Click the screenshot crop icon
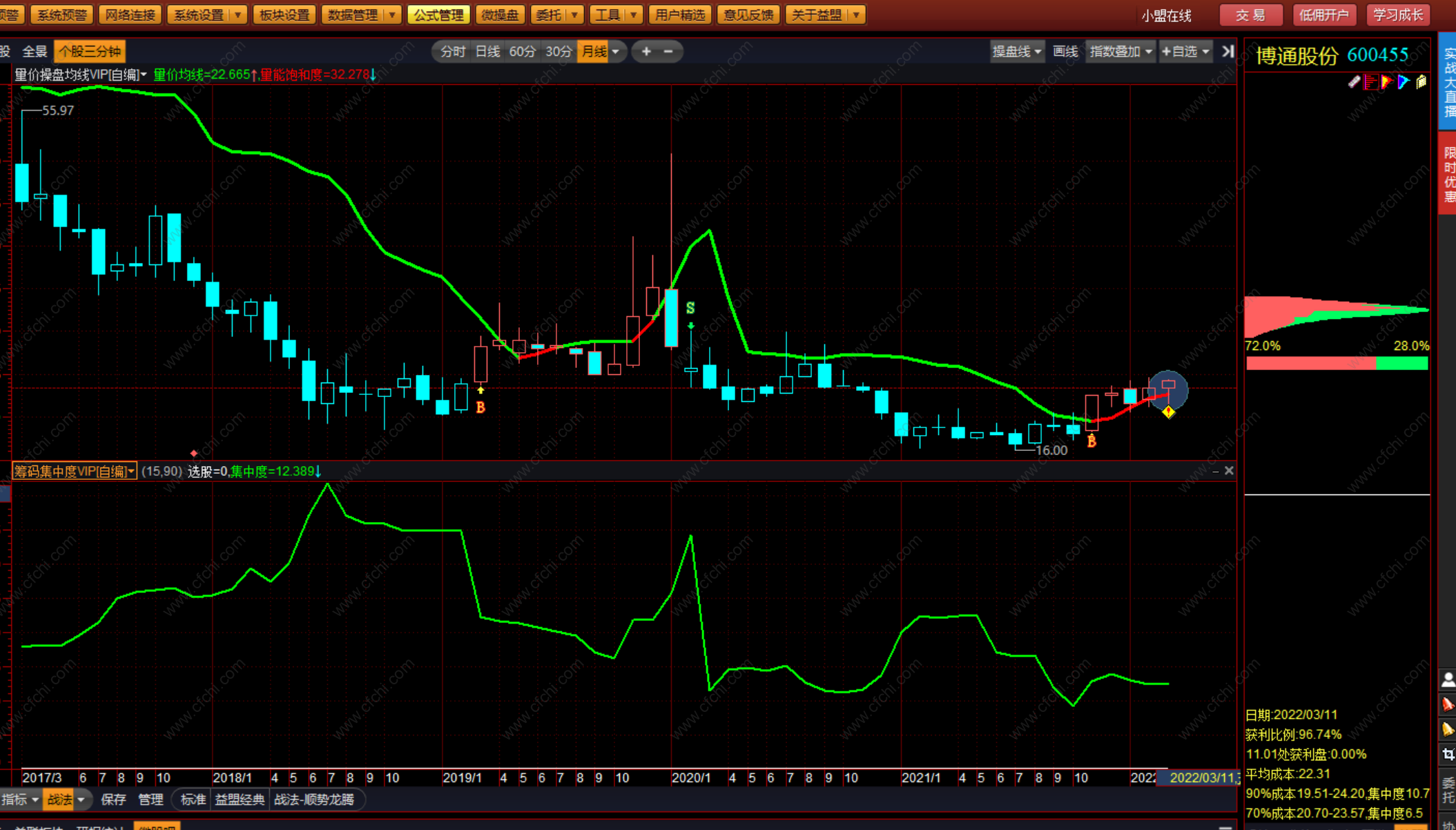1456x830 pixels. click(1448, 755)
